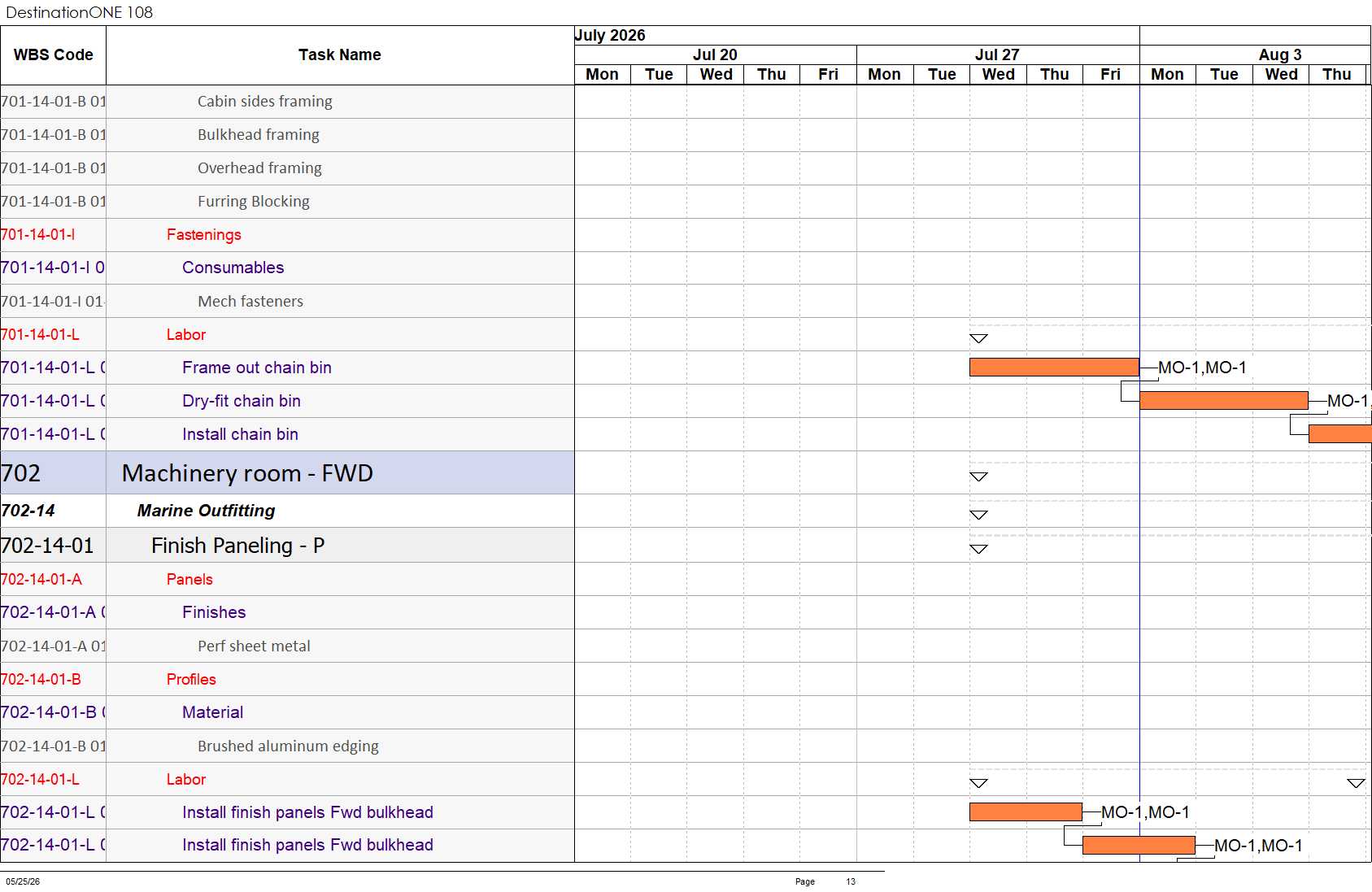Click the summary marker on 701-14-01-L Labor row
1372x892 pixels.
point(978,338)
